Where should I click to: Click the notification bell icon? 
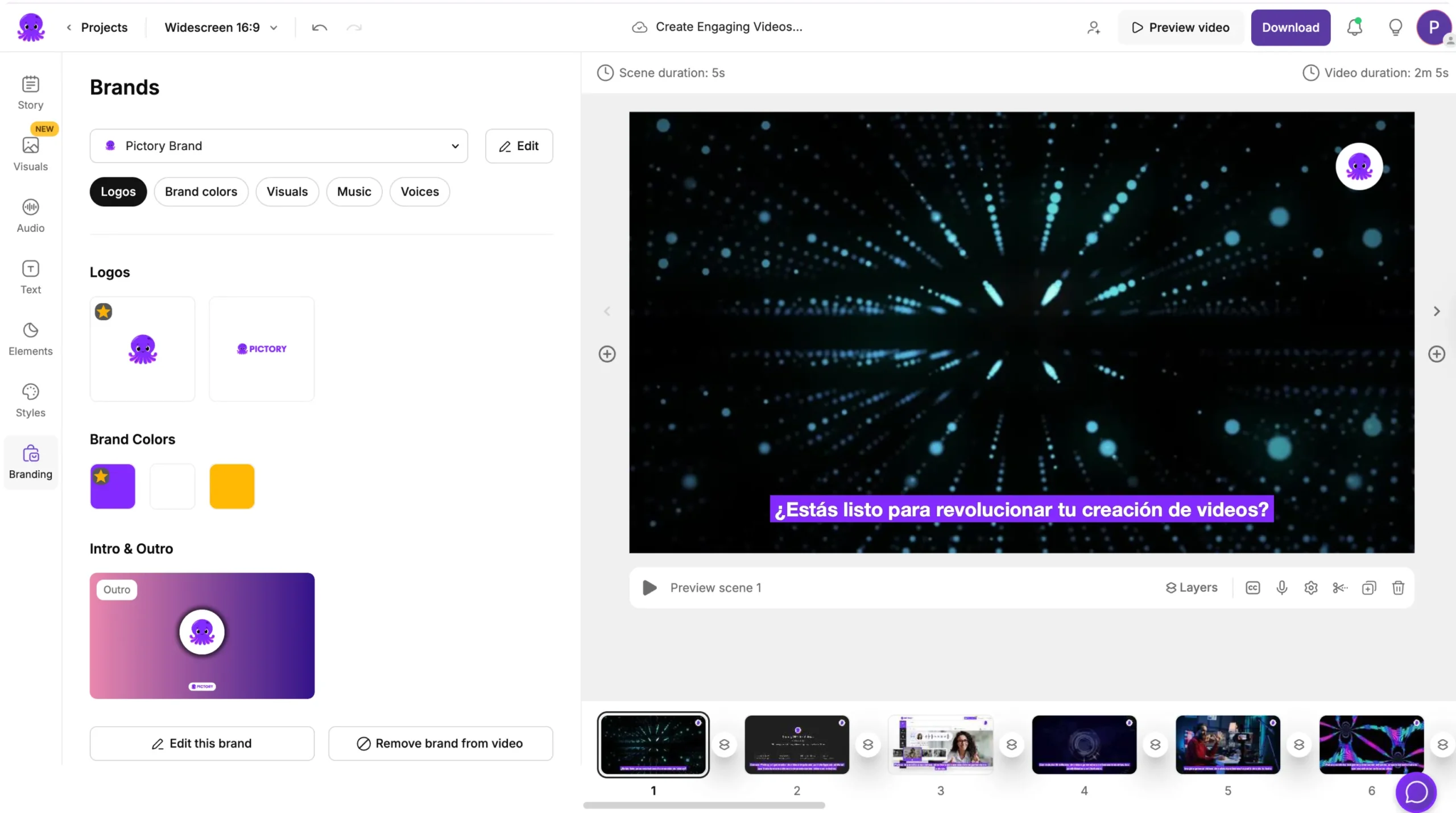pyautogui.click(x=1354, y=27)
